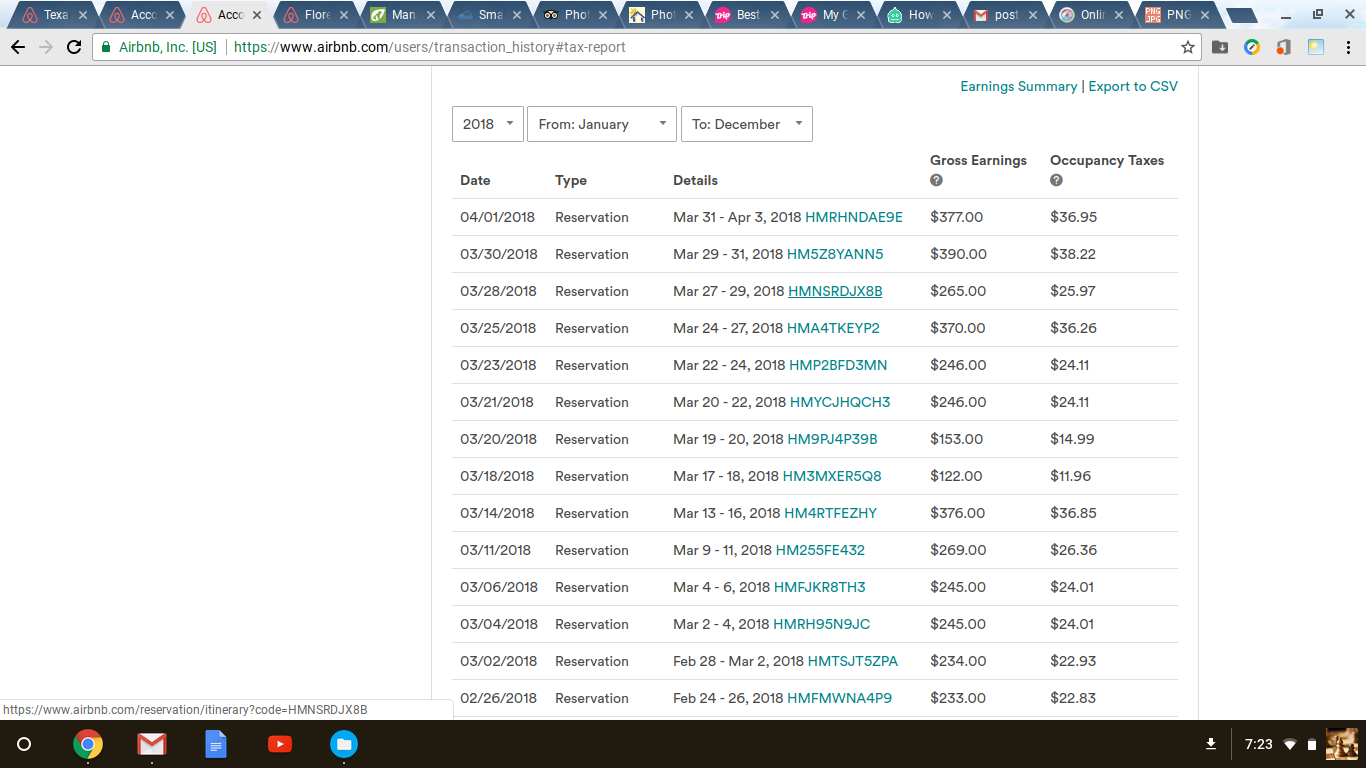Click the address bar URL field
The height and width of the screenshot is (768, 1366).
[x=700, y=47]
